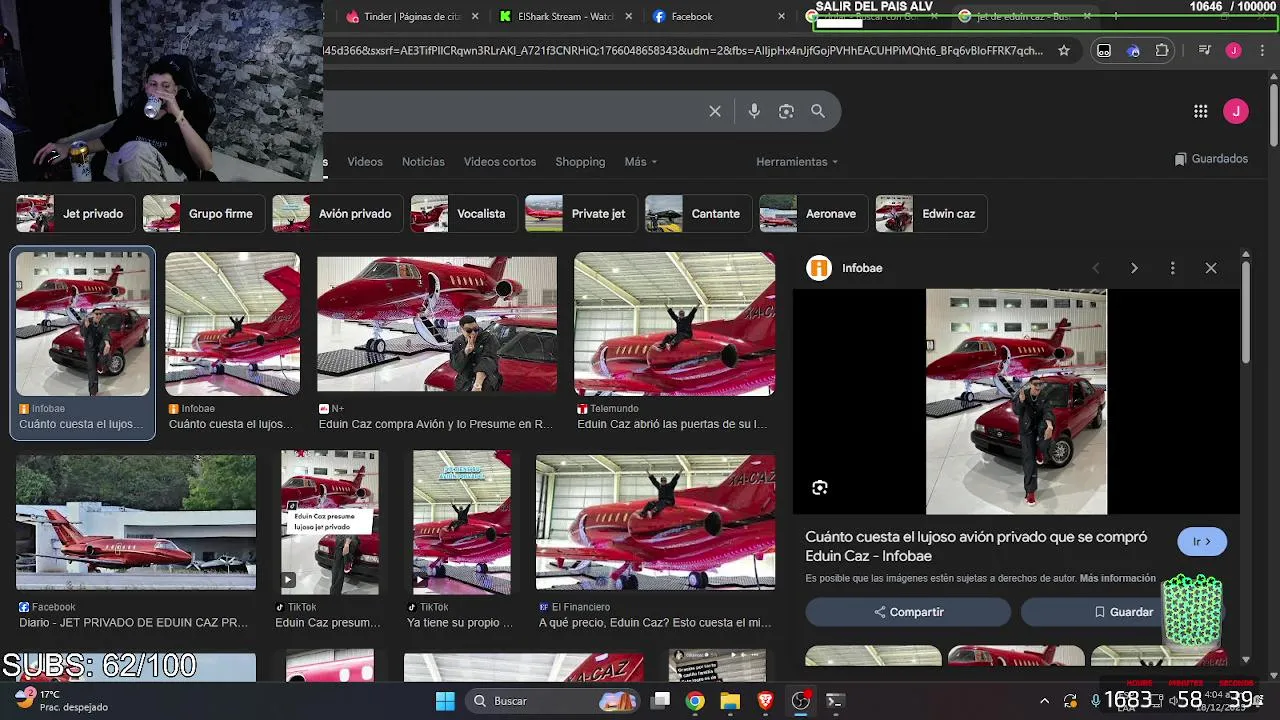Show hidden system tray icons

(x=1045, y=701)
